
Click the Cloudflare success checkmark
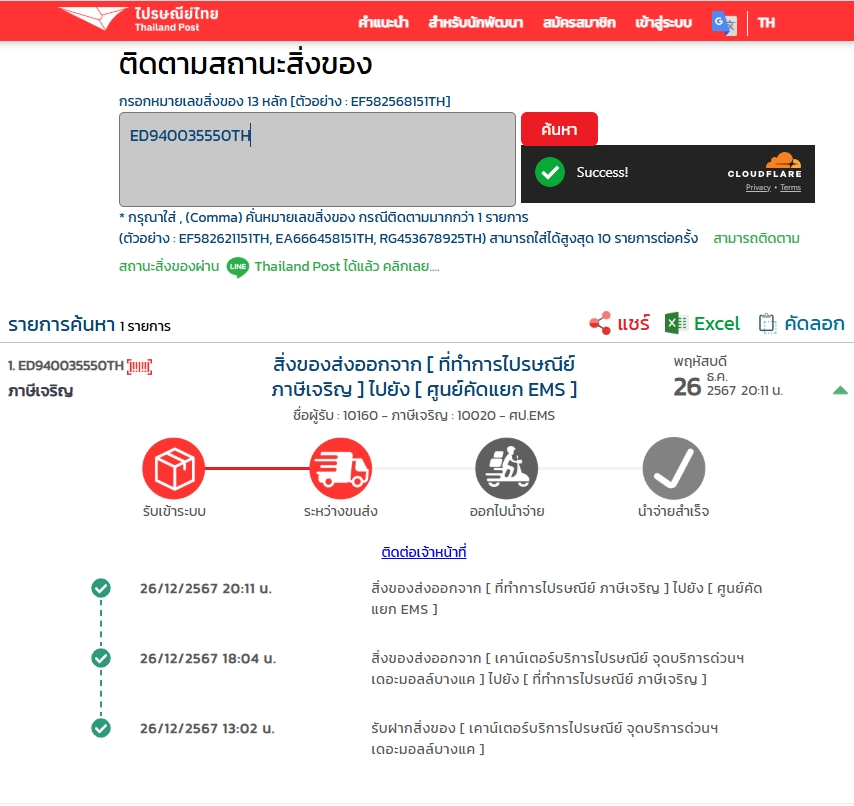tap(550, 172)
